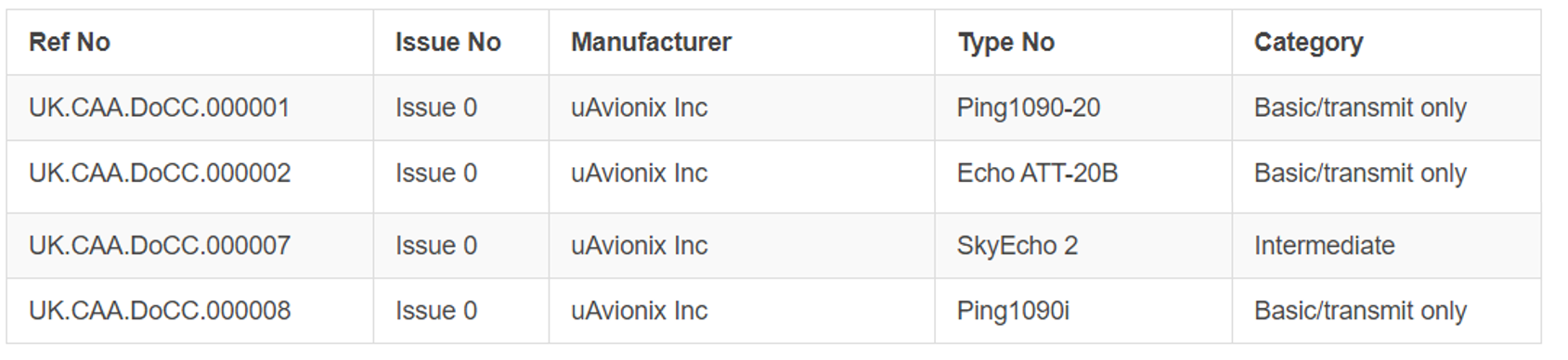Click the Manufacturer column header
1568x360 pixels.
tap(651, 43)
